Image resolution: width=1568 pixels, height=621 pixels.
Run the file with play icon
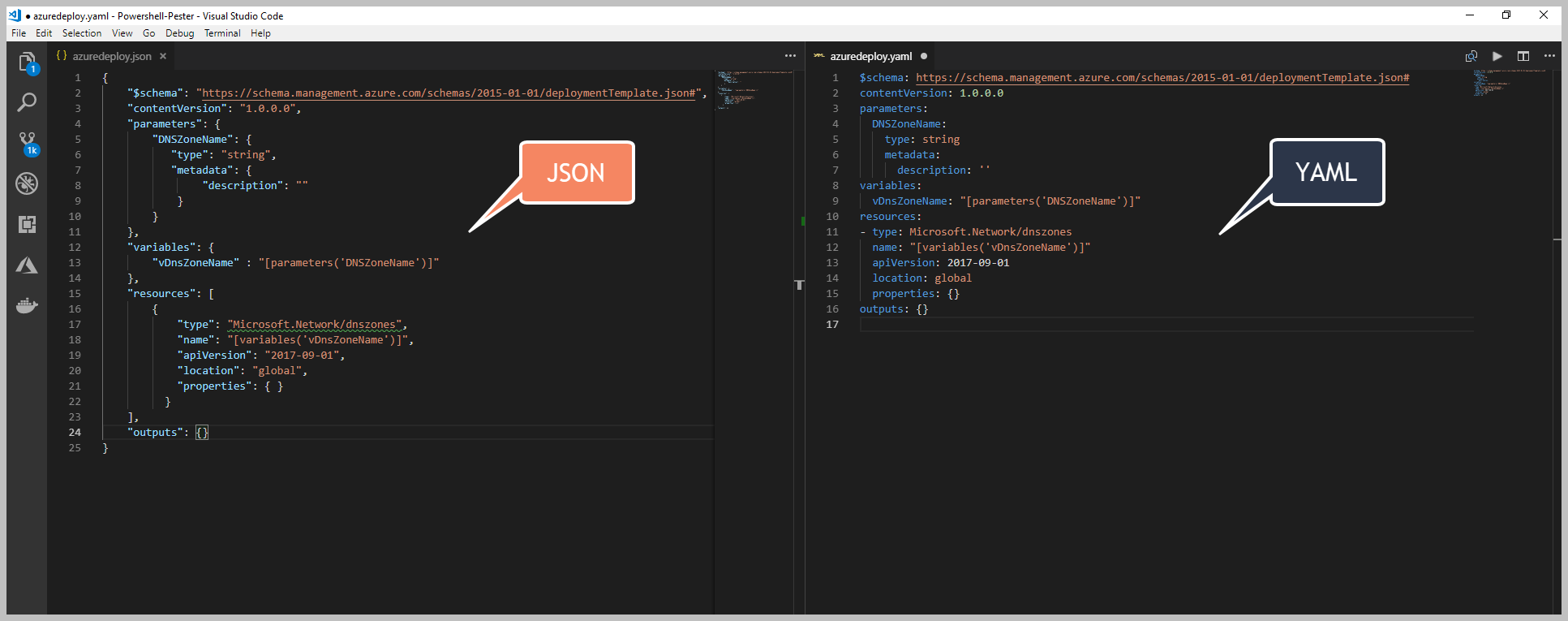pos(1497,56)
